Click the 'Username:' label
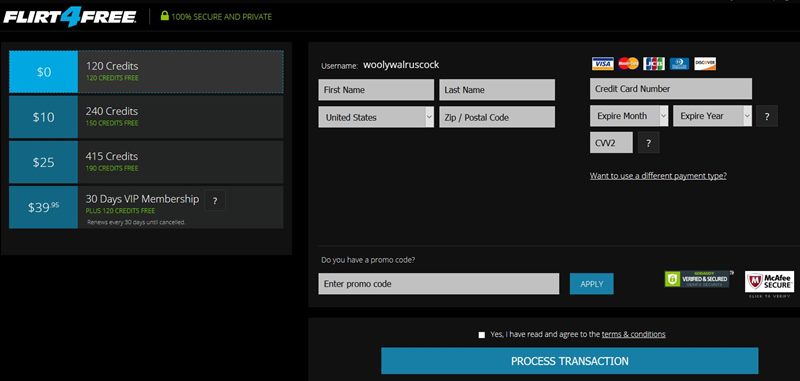 (x=340, y=66)
